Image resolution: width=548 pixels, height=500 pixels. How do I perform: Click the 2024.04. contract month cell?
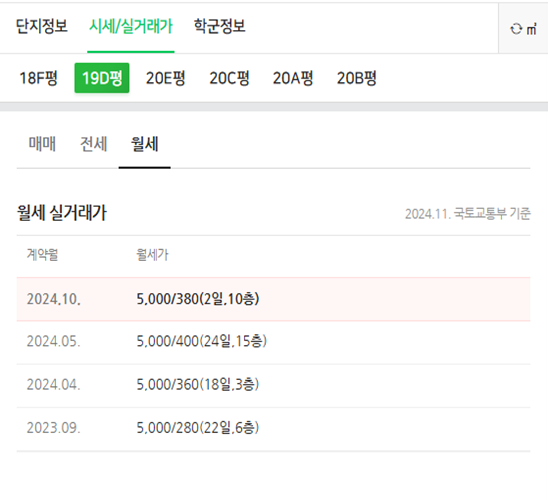pos(53,385)
